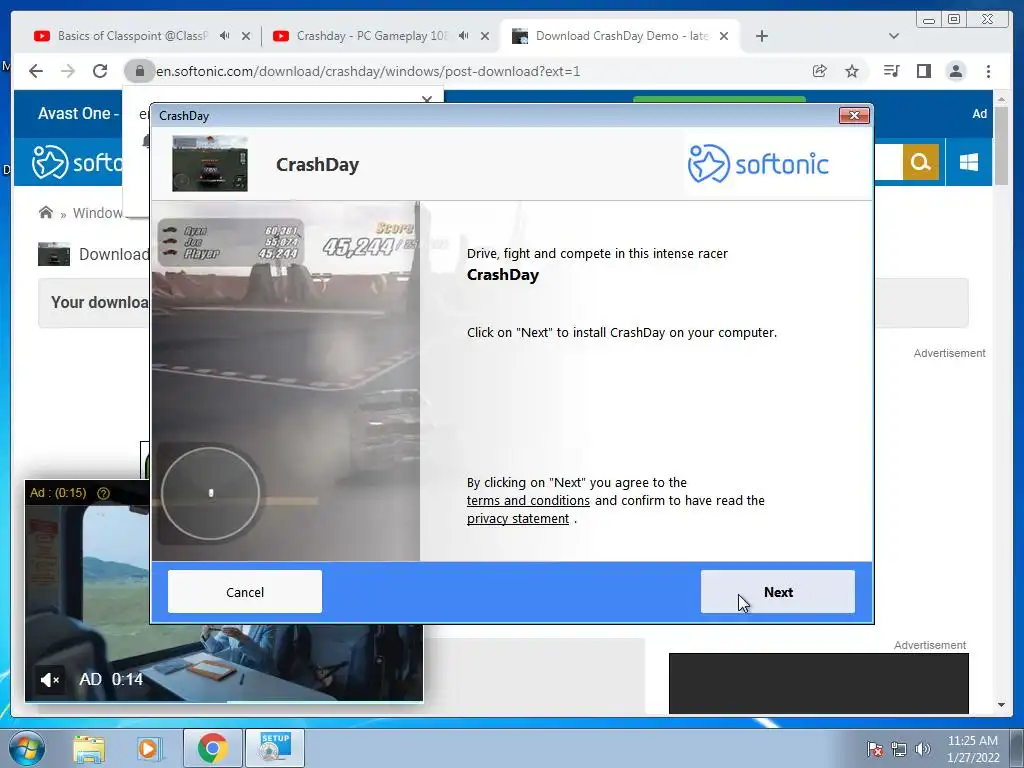Open Chrome three-dot menu
This screenshot has height=768, width=1024.
coord(988,71)
